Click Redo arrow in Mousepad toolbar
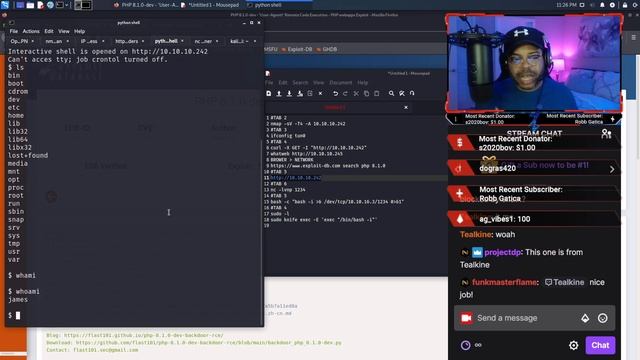Viewport: 640px width, 360px height. tap(345, 93)
